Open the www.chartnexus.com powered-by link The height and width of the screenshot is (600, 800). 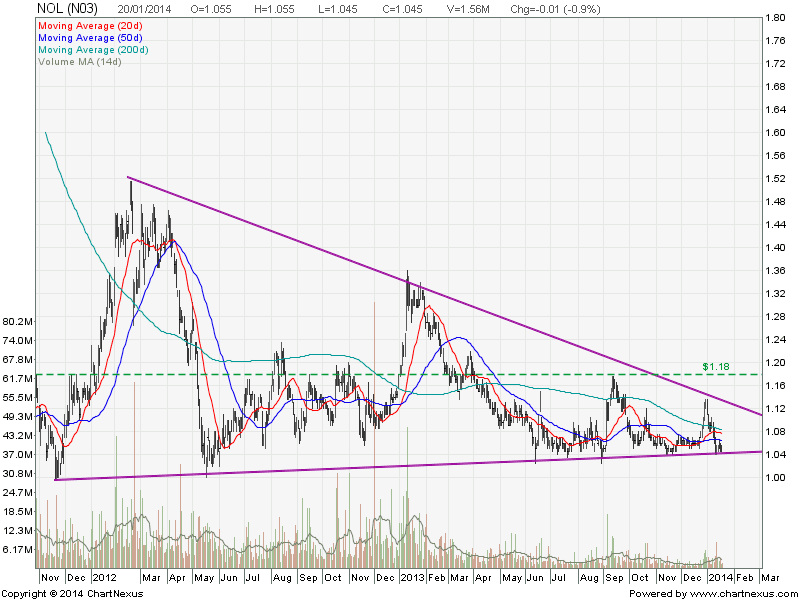(x=743, y=594)
